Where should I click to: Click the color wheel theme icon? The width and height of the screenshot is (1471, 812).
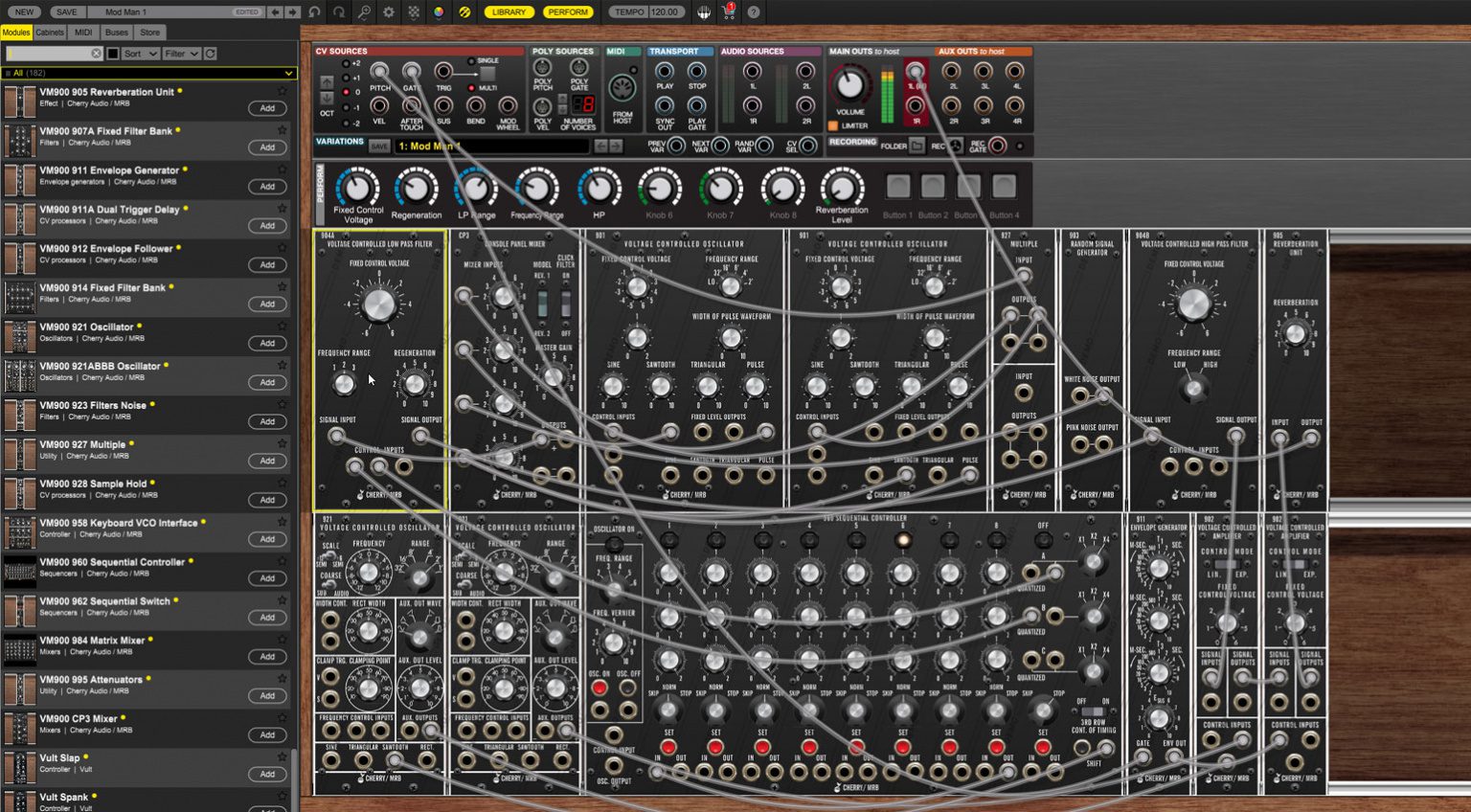438,12
